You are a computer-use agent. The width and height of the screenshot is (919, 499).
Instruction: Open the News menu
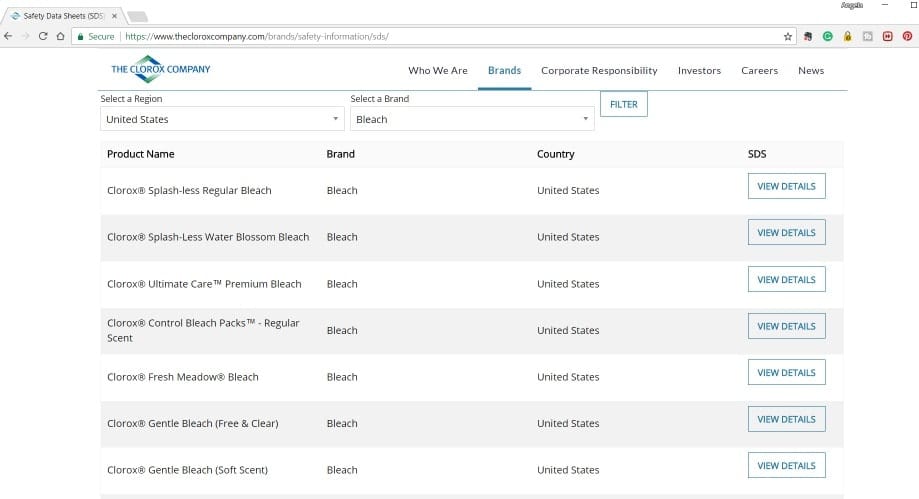tap(811, 70)
